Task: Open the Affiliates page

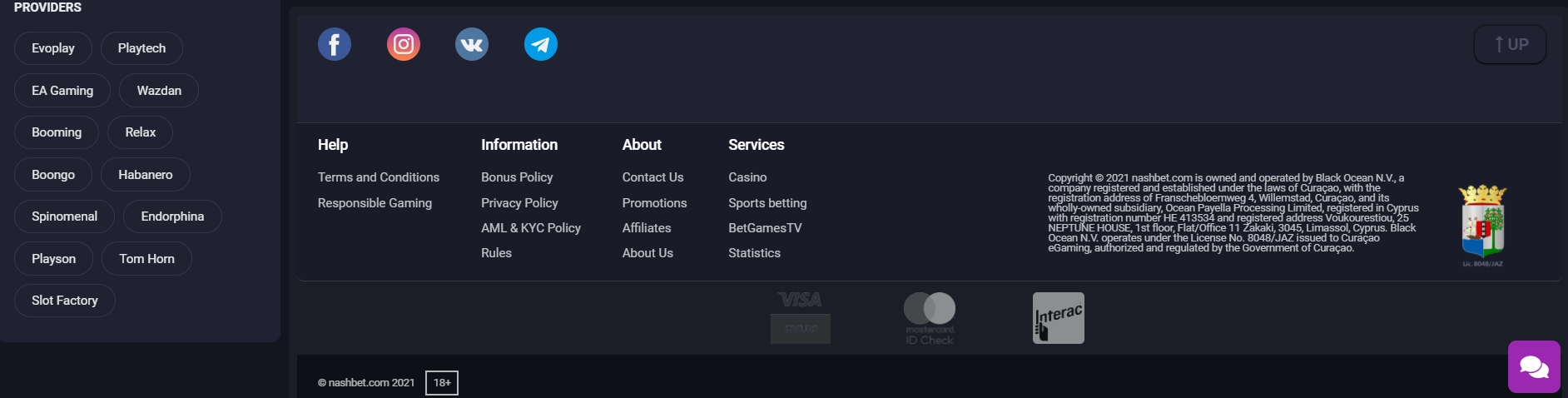Action: click(x=647, y=228)
